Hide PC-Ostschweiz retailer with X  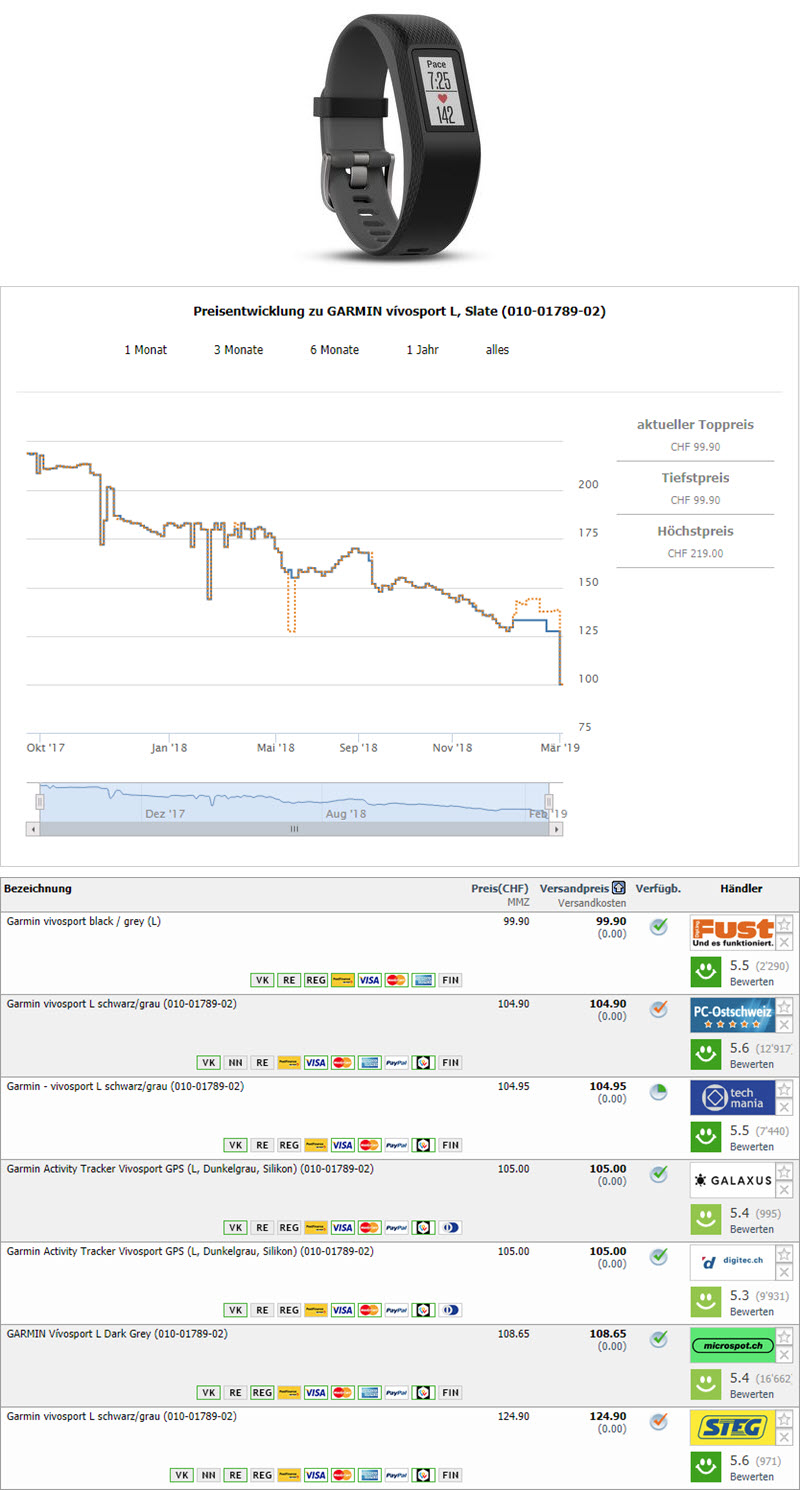point(785,1025)
